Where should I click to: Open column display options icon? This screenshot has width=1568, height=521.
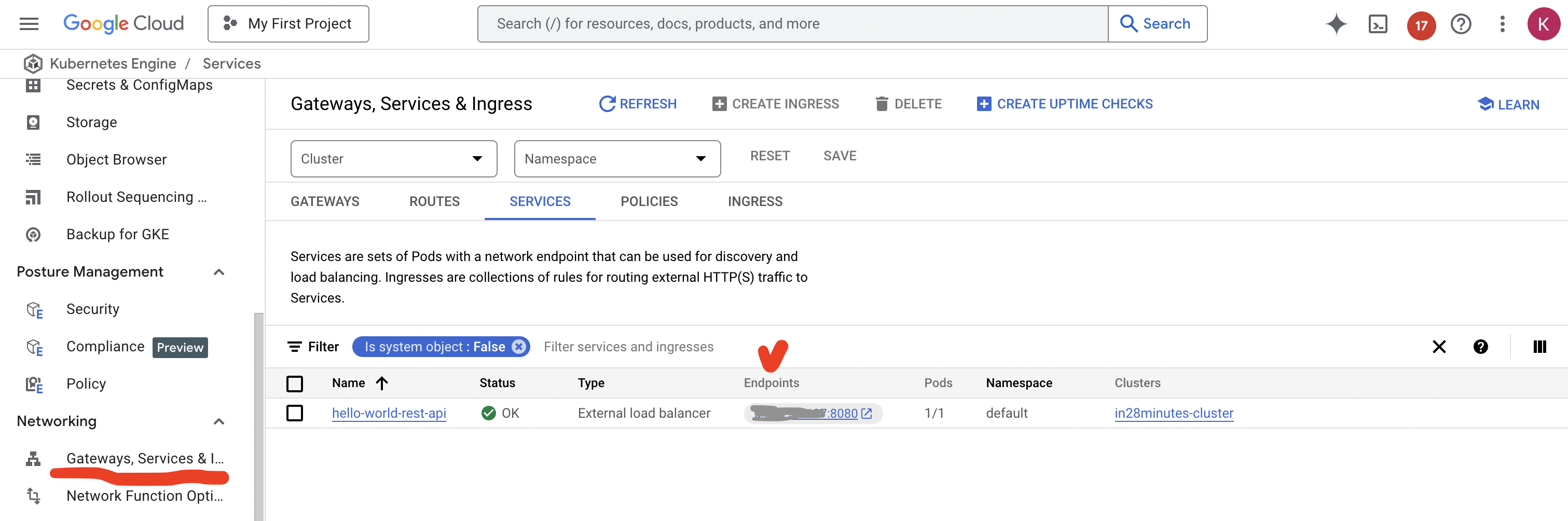tap(1539, 346)
